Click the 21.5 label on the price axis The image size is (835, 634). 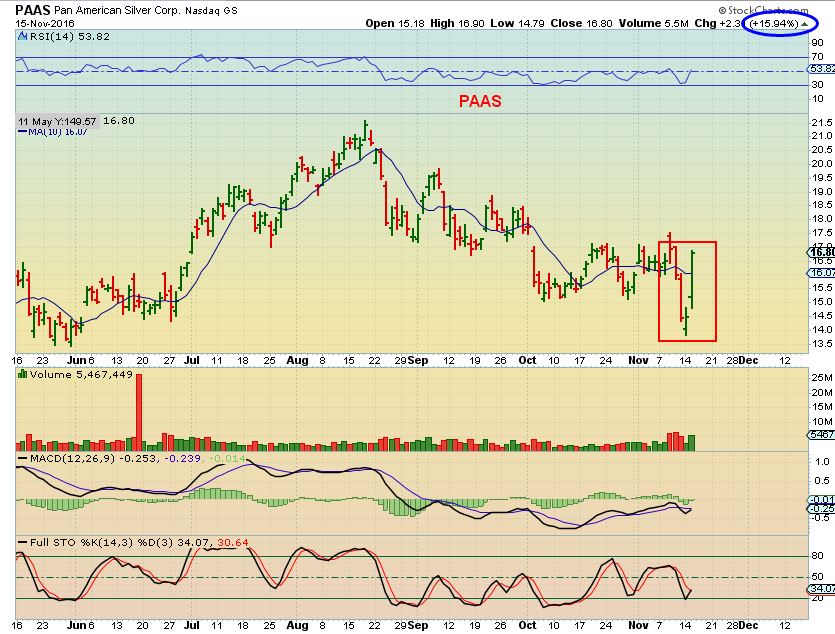click(x=822, y=123)
